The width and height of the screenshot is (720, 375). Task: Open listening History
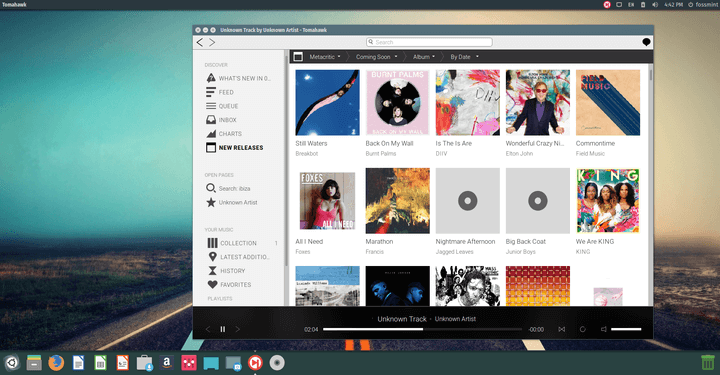click(x=226, y=270)
